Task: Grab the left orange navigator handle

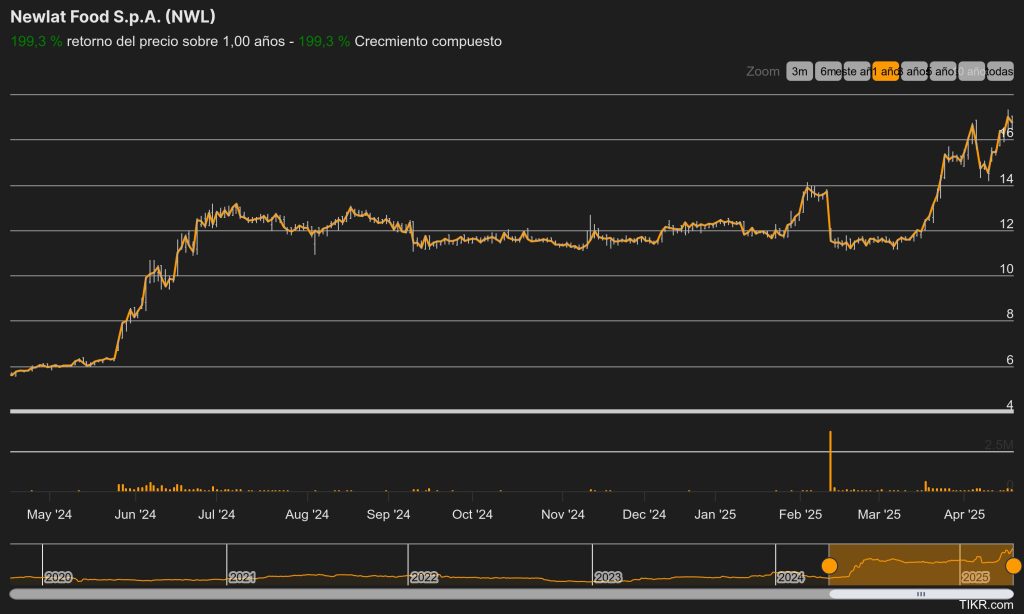Action: tap(829, 567)
